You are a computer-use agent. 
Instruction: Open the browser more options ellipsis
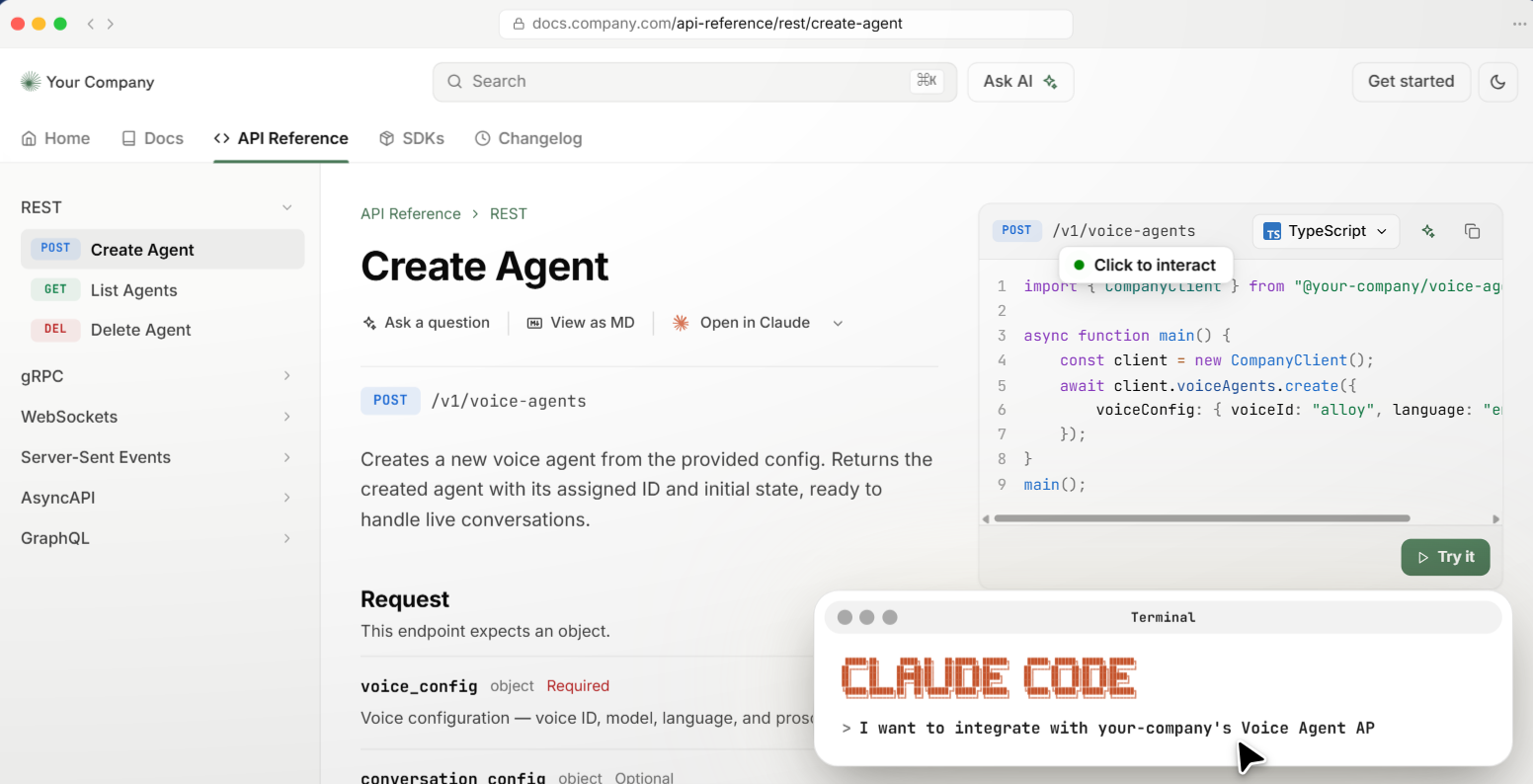pos(1519,24)
